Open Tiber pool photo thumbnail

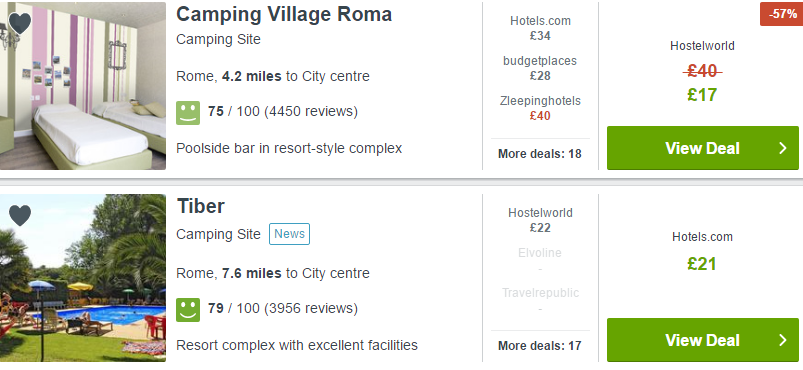(83, 278)
